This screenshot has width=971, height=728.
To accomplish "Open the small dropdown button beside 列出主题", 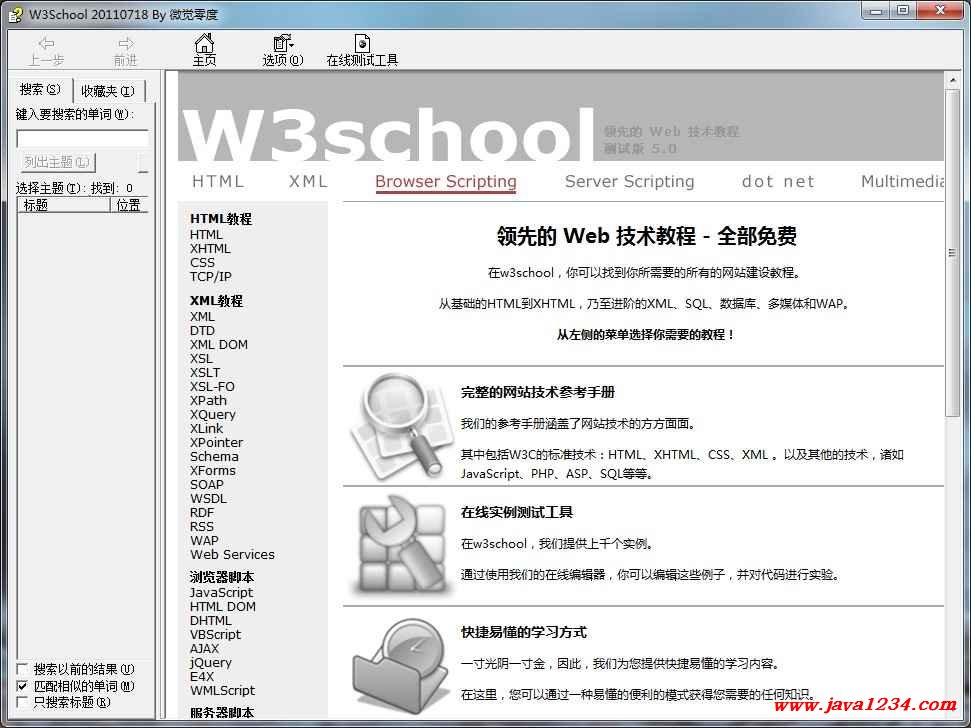I will point(143,163).
